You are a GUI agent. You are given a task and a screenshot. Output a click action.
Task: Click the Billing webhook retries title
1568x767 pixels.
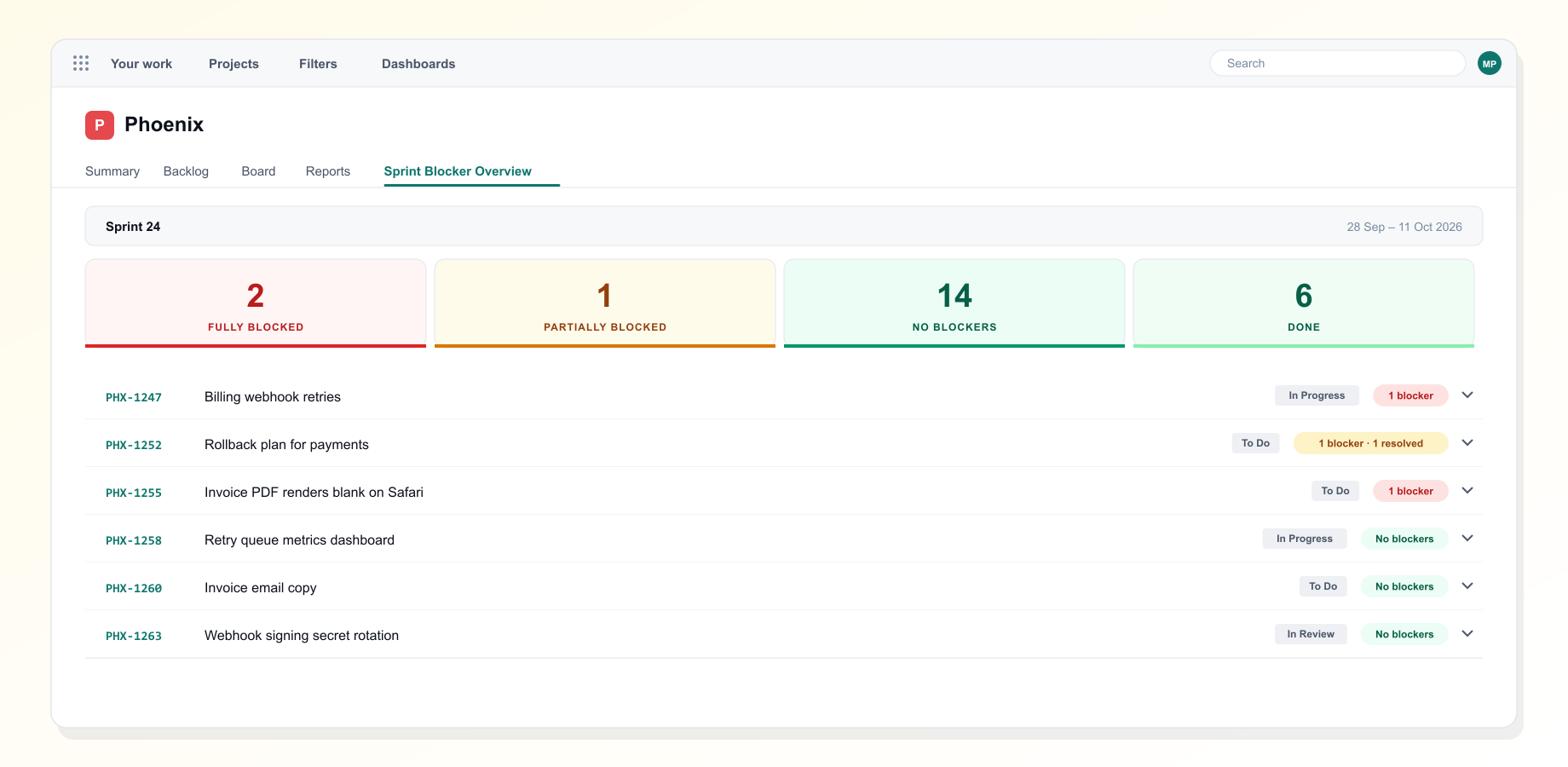click(273, 397)
